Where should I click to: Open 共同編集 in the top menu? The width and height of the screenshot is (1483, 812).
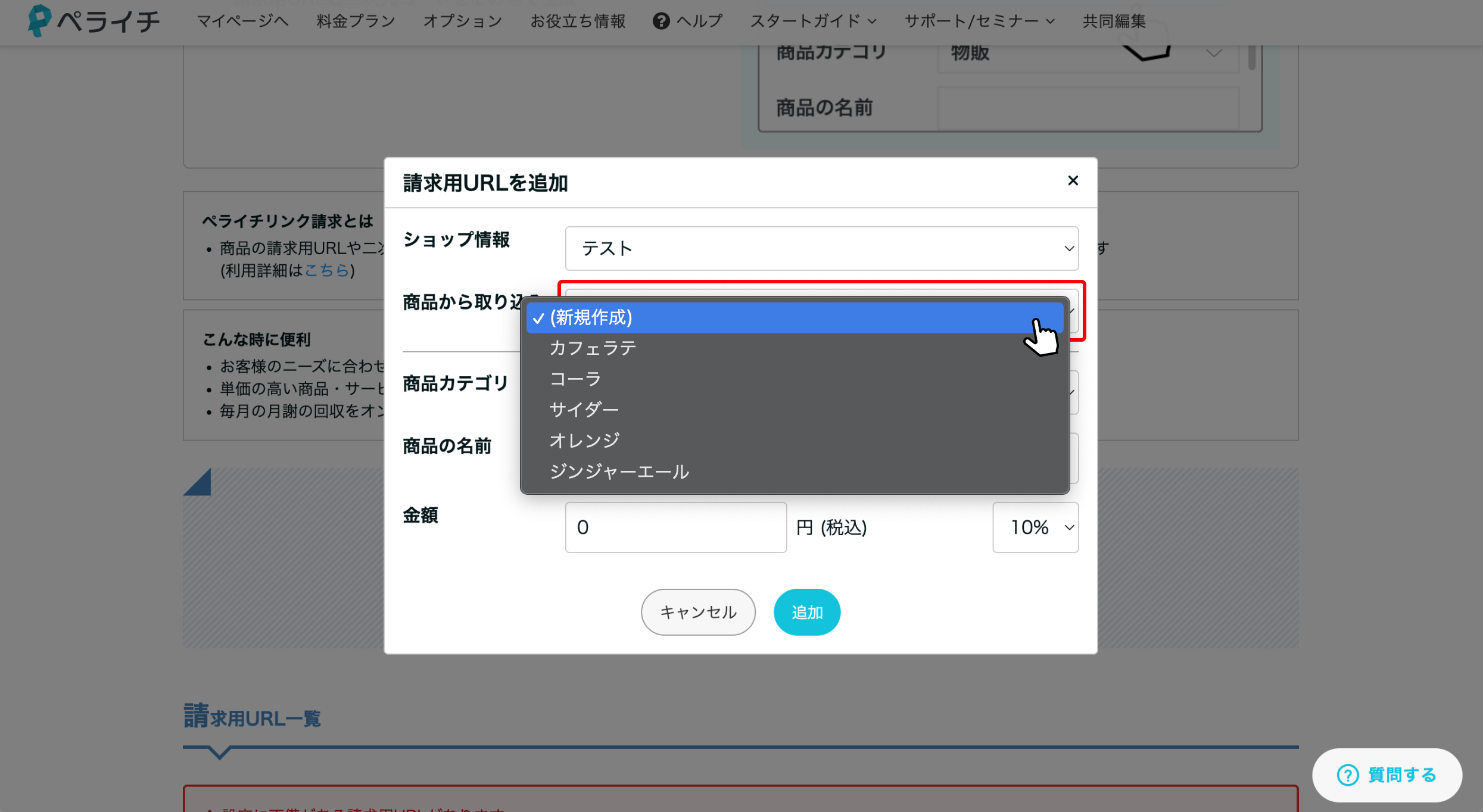(x=1114, y=21)
